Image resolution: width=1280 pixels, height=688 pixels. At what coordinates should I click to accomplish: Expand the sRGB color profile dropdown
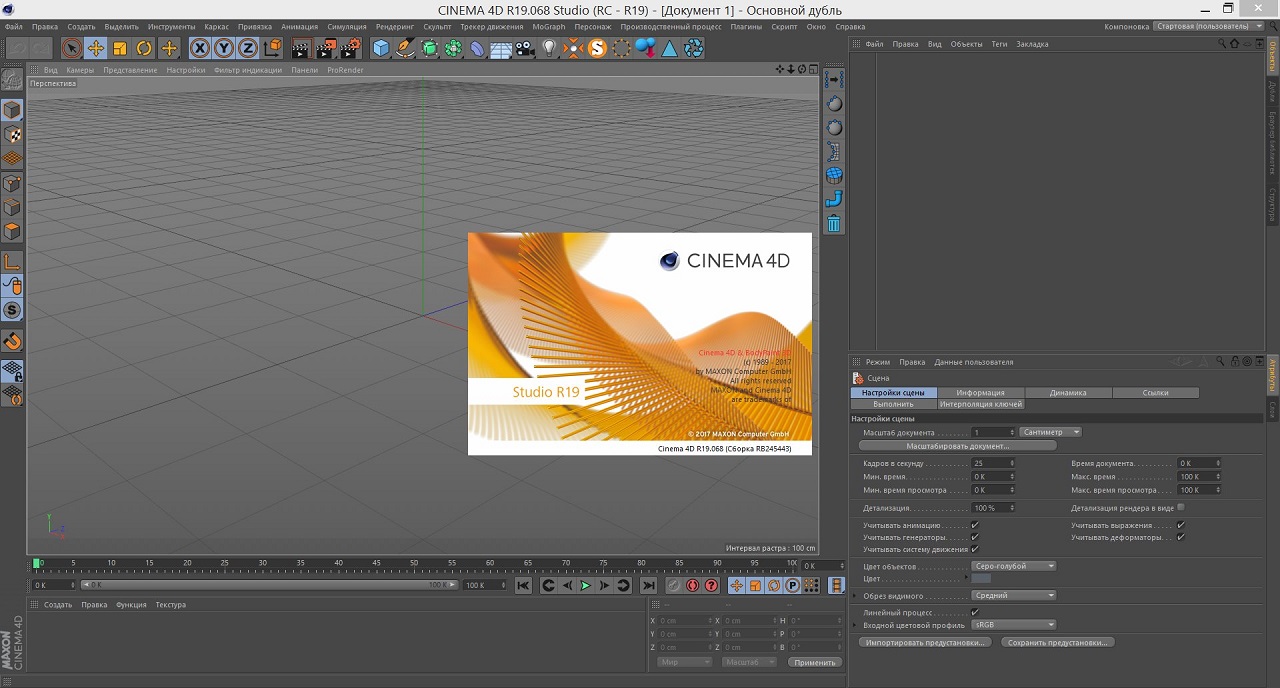pos(1014,625)
